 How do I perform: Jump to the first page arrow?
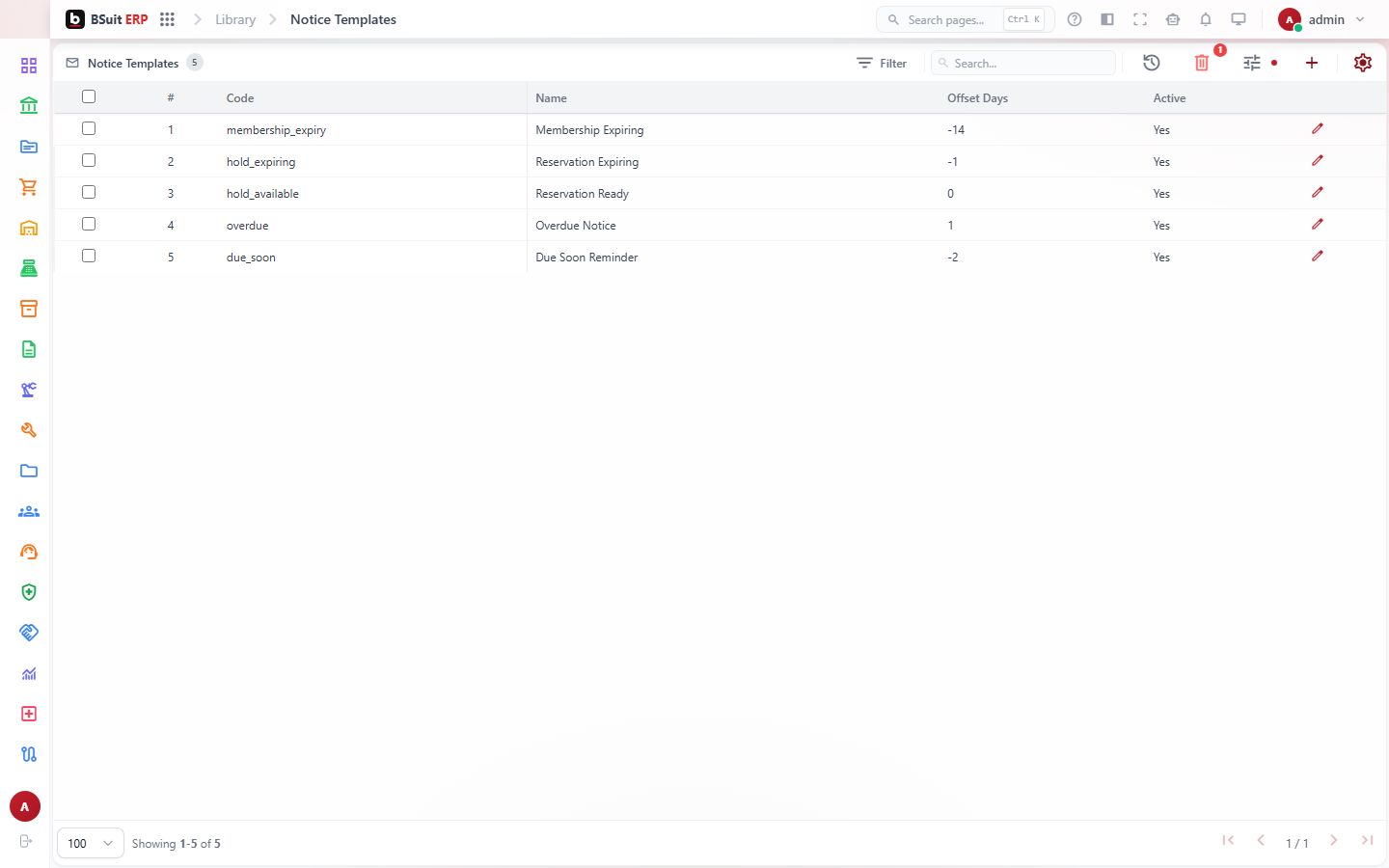1228,841
